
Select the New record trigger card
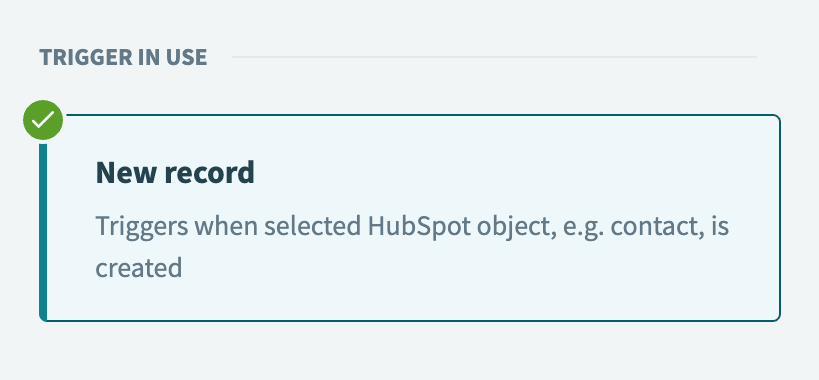point(410,218)
